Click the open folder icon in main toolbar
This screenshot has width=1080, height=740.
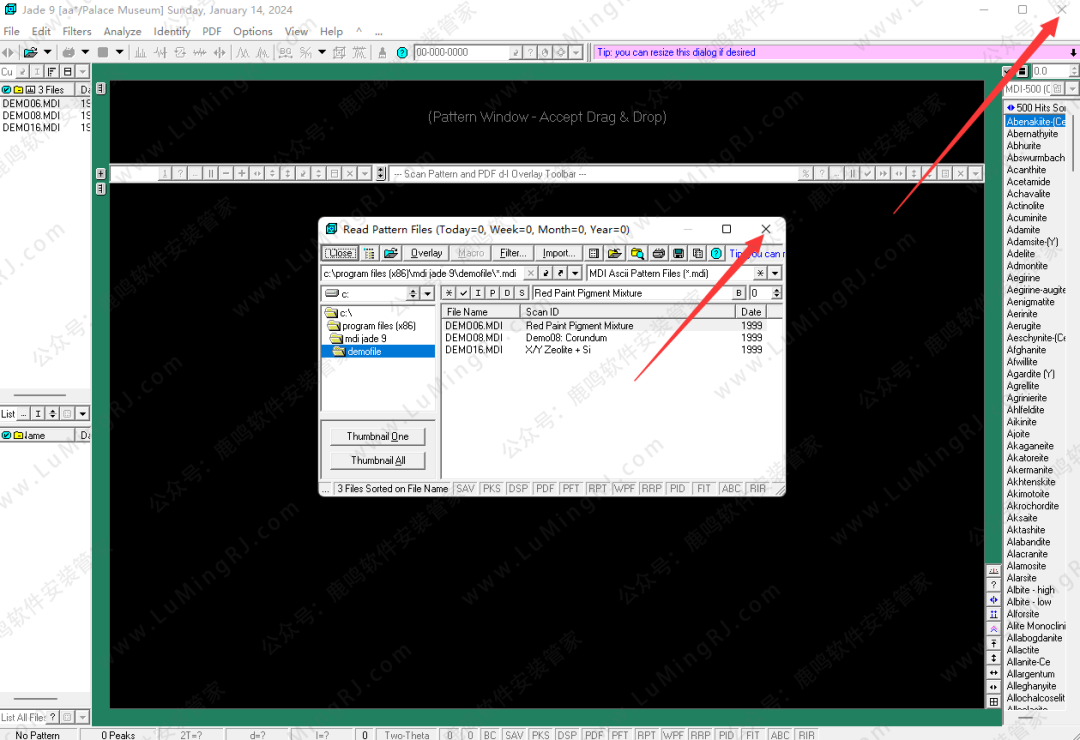31,52
